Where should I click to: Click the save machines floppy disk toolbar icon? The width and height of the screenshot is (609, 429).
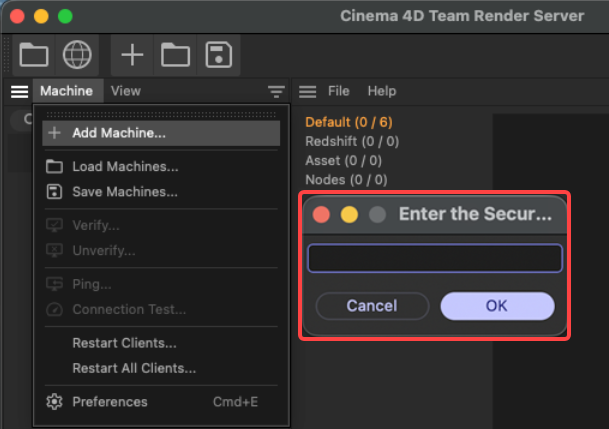(x=219, y=55)
